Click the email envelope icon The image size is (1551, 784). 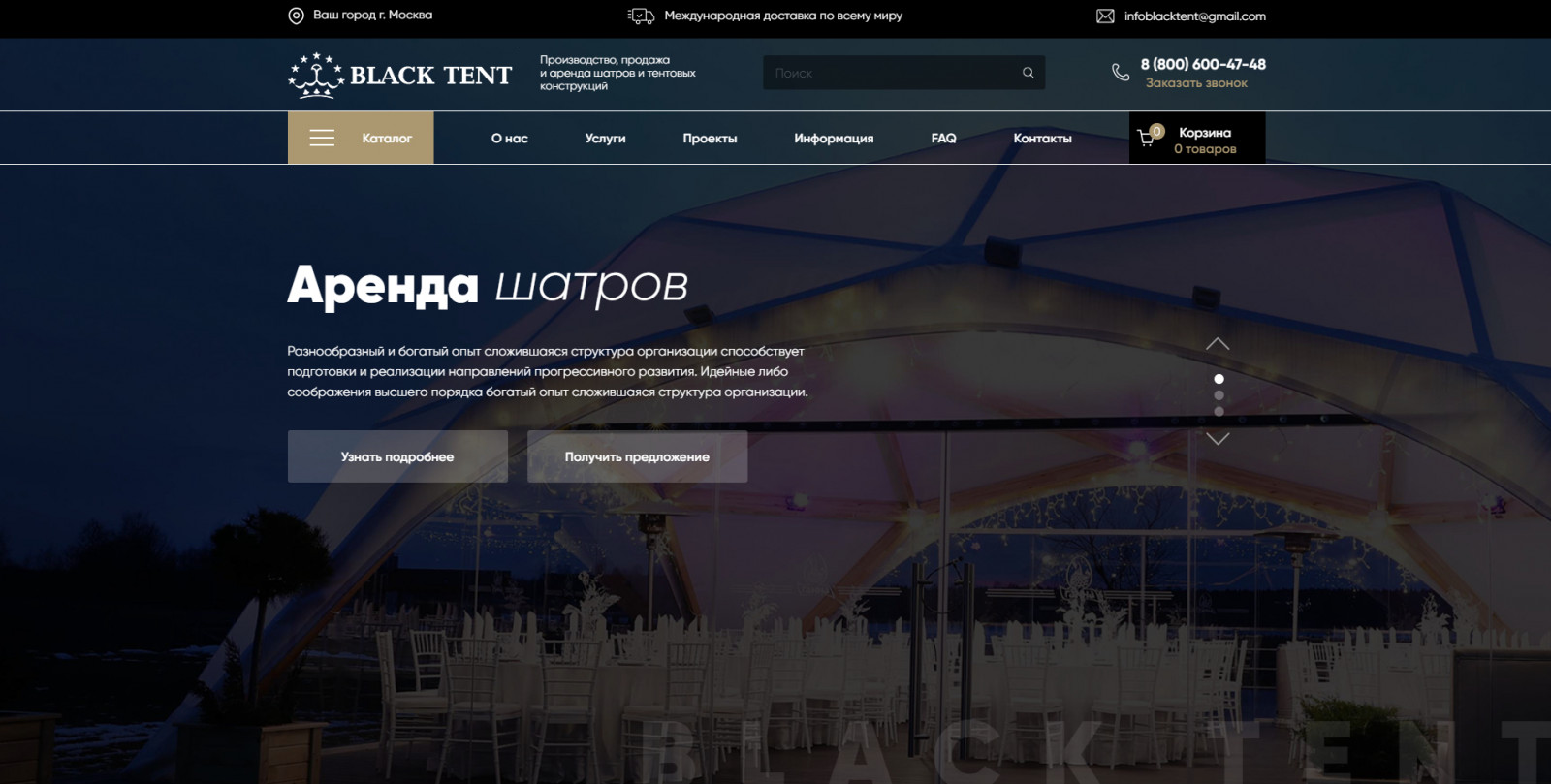click(1105, 16)
